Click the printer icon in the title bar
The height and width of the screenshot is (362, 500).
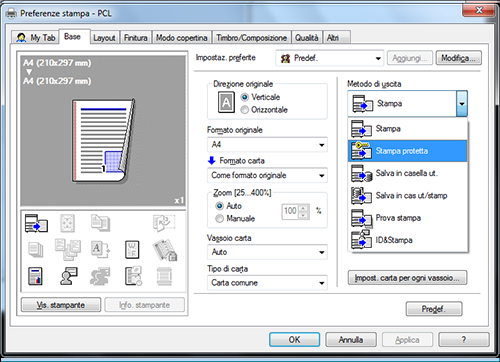click(11, 14)
